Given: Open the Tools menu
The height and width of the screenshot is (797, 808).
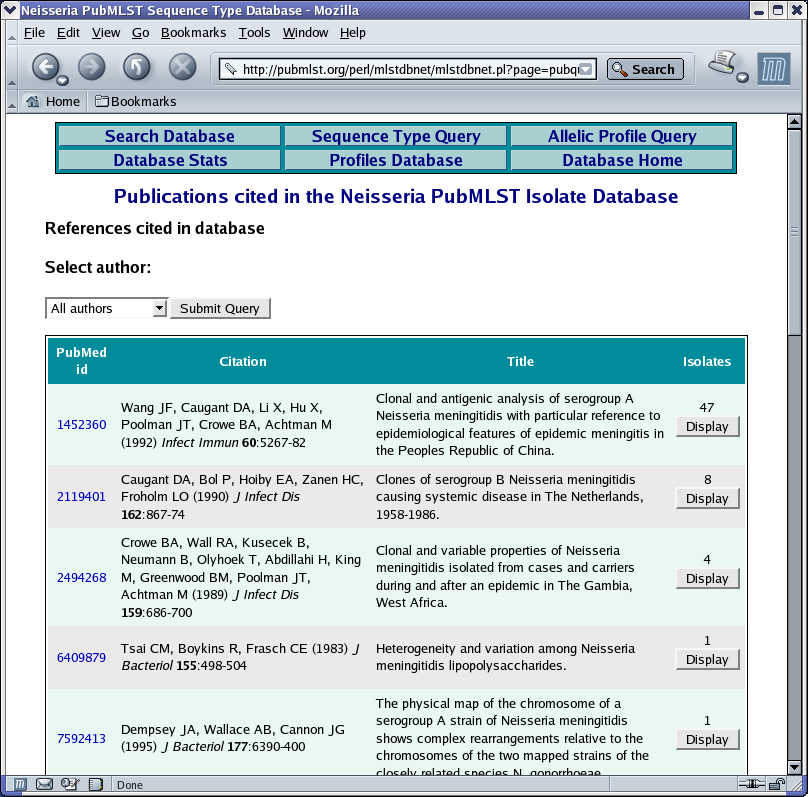Looking at the screenshot, I should [x=254, y=32].
